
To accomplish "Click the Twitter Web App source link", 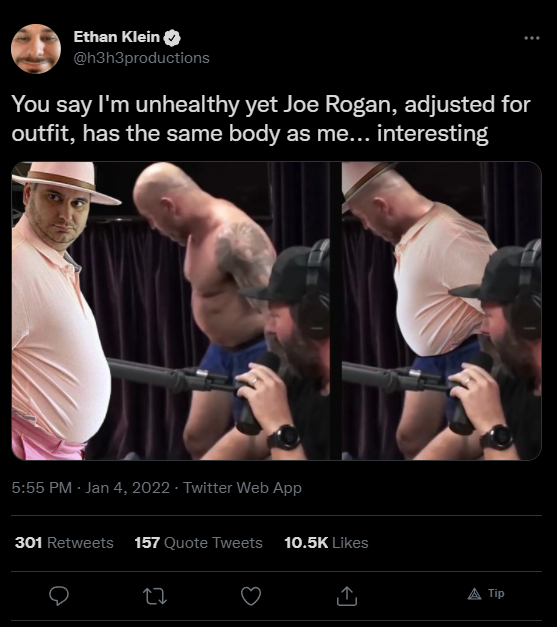I will [242, 487].
